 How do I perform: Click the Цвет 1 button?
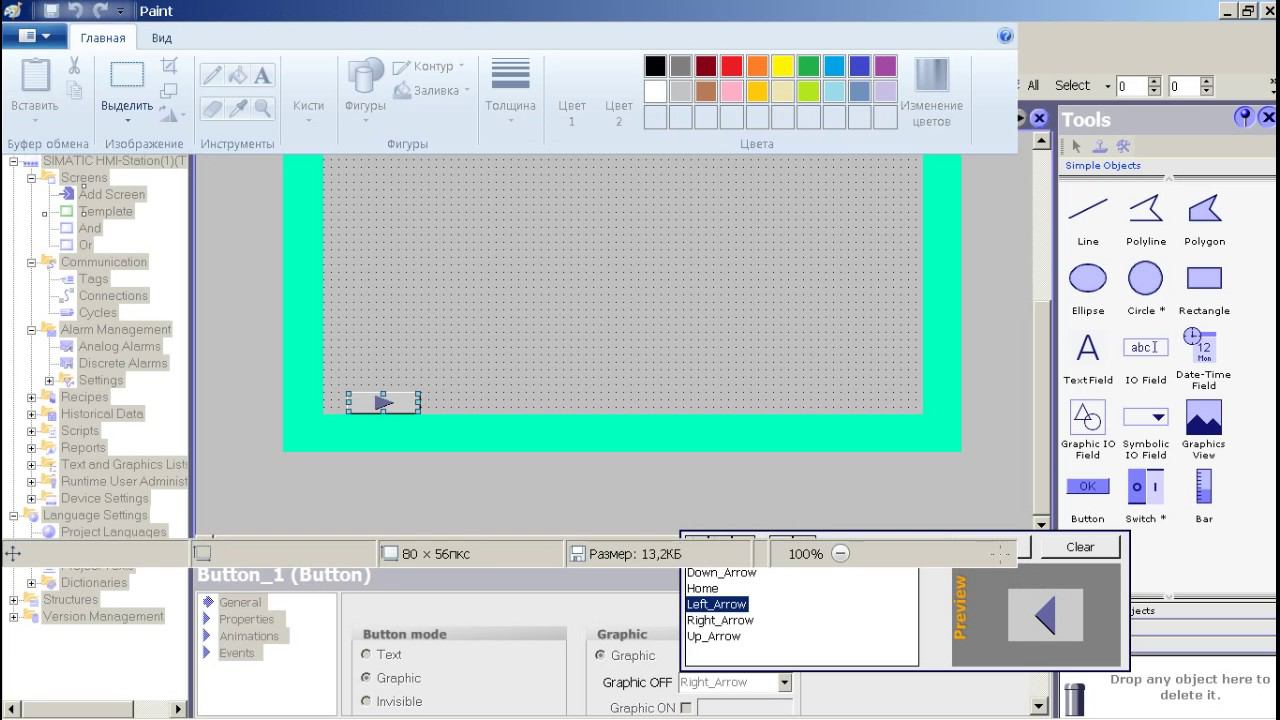(x=572, y=93)
